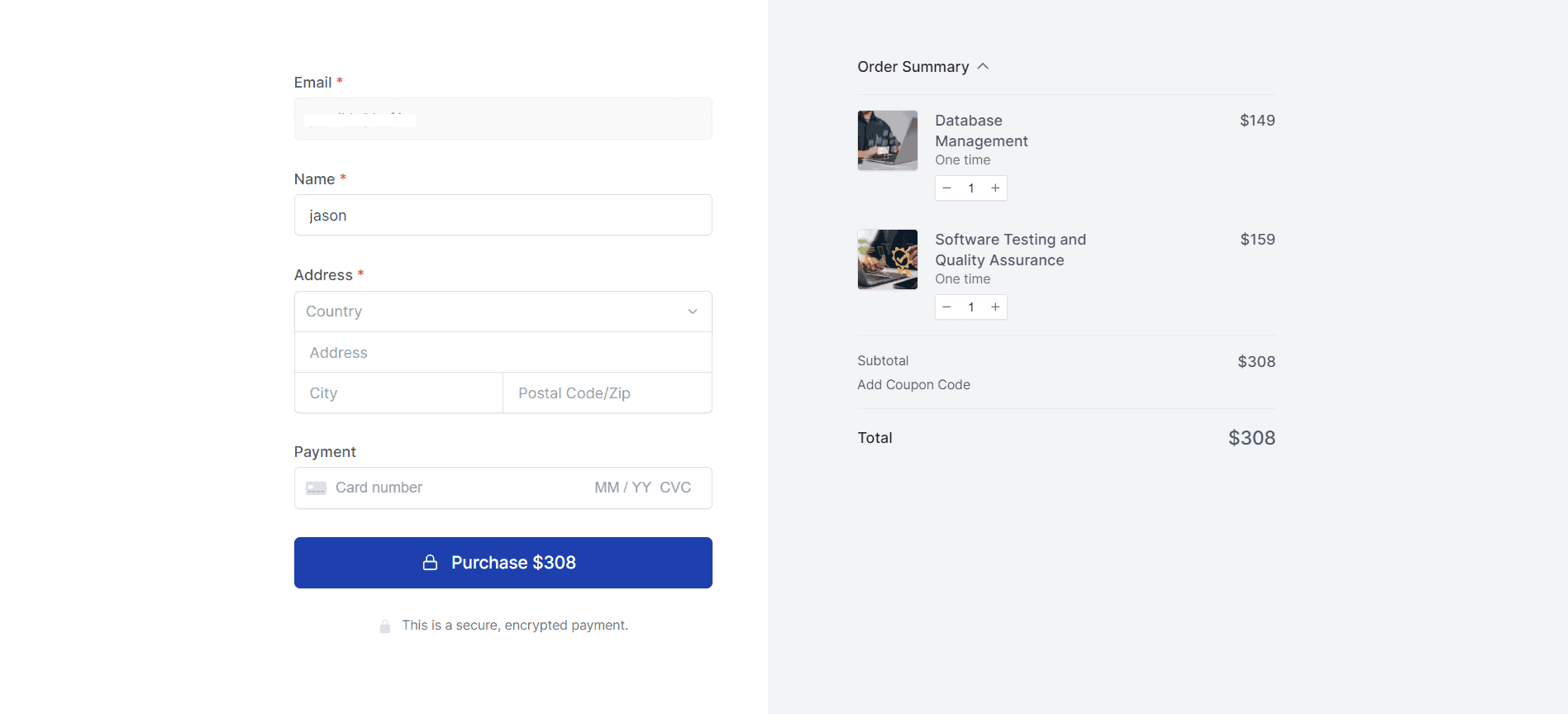Viewport: 1568px width, 714px height.
Task: Click the CVC field
Action: (x=675, y=488)
